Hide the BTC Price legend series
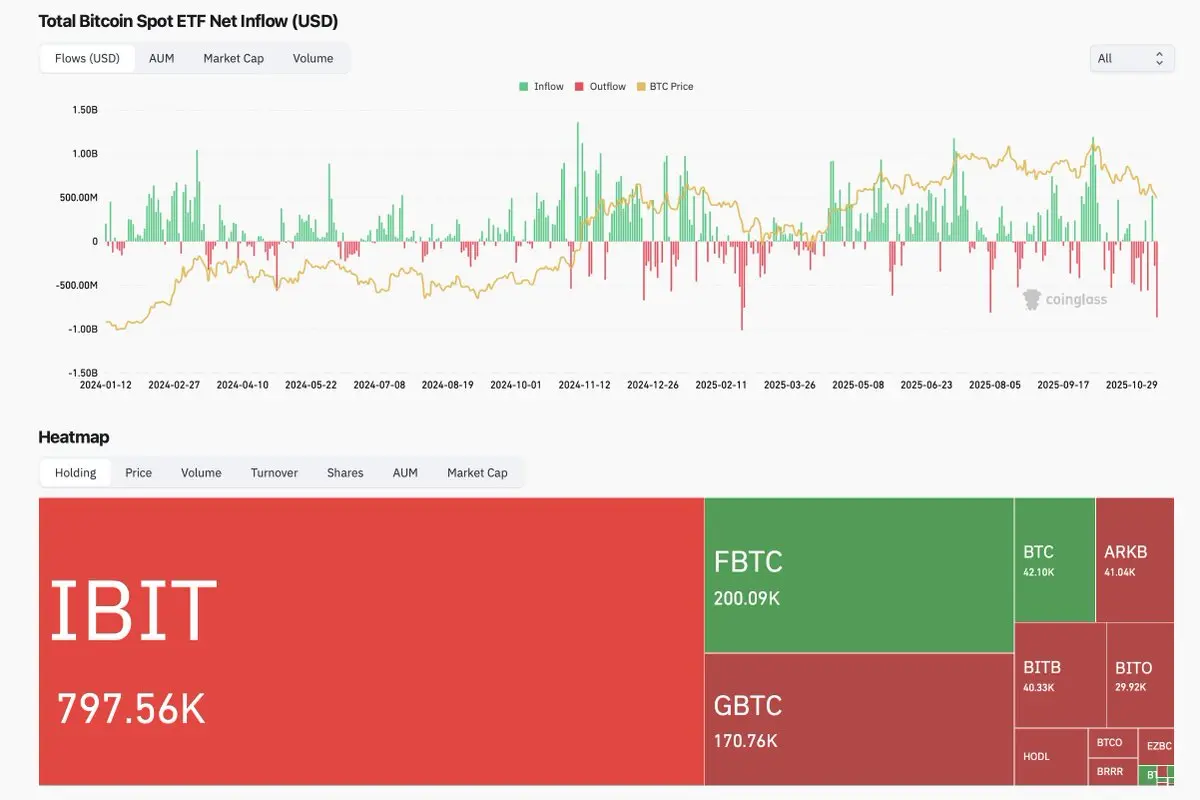 point(665,87)
